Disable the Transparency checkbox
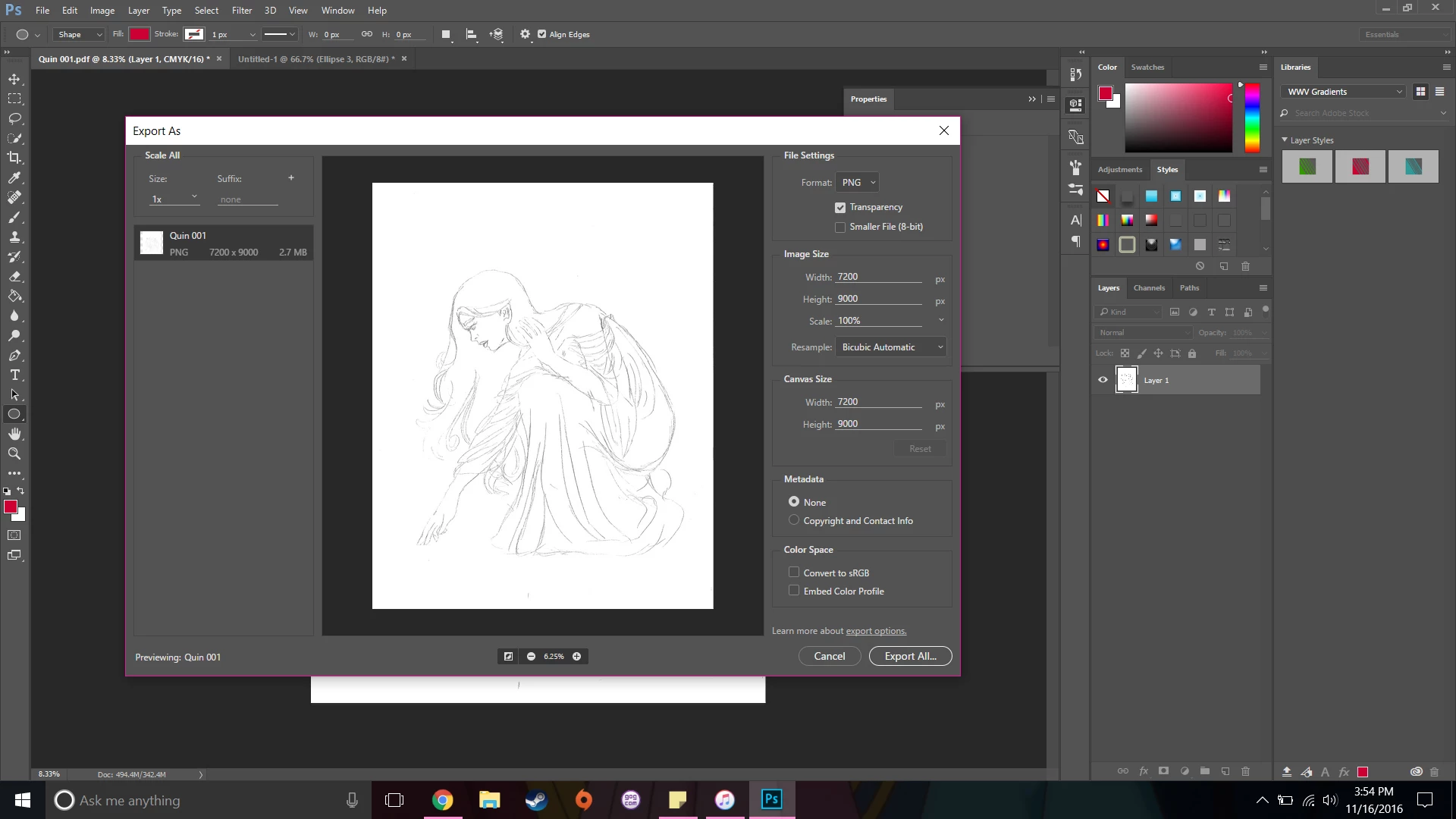1456x819 pixels. [x=840, y=207]
